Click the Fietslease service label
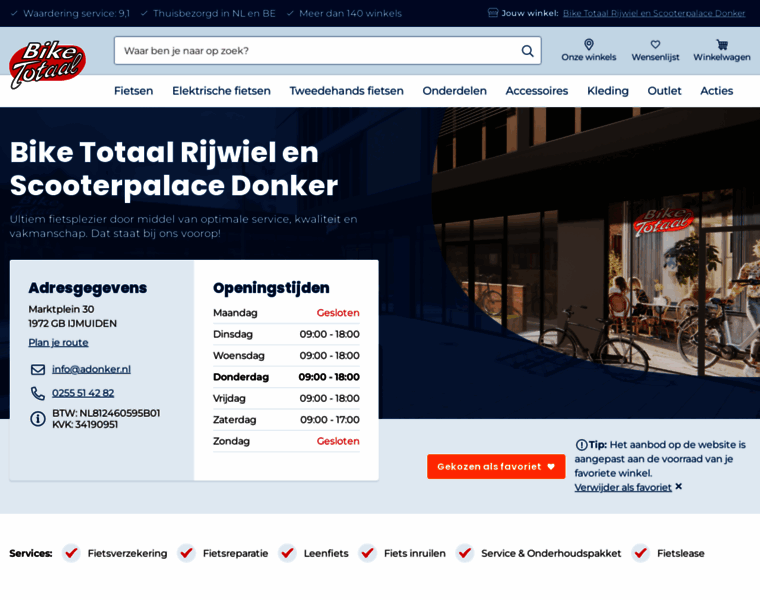The height and width of the screenshot is (600, 760). coord(681,553)
